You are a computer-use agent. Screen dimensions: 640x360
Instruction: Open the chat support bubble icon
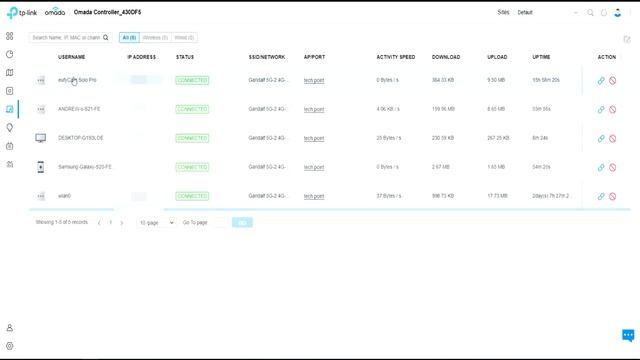coord(628,335)
